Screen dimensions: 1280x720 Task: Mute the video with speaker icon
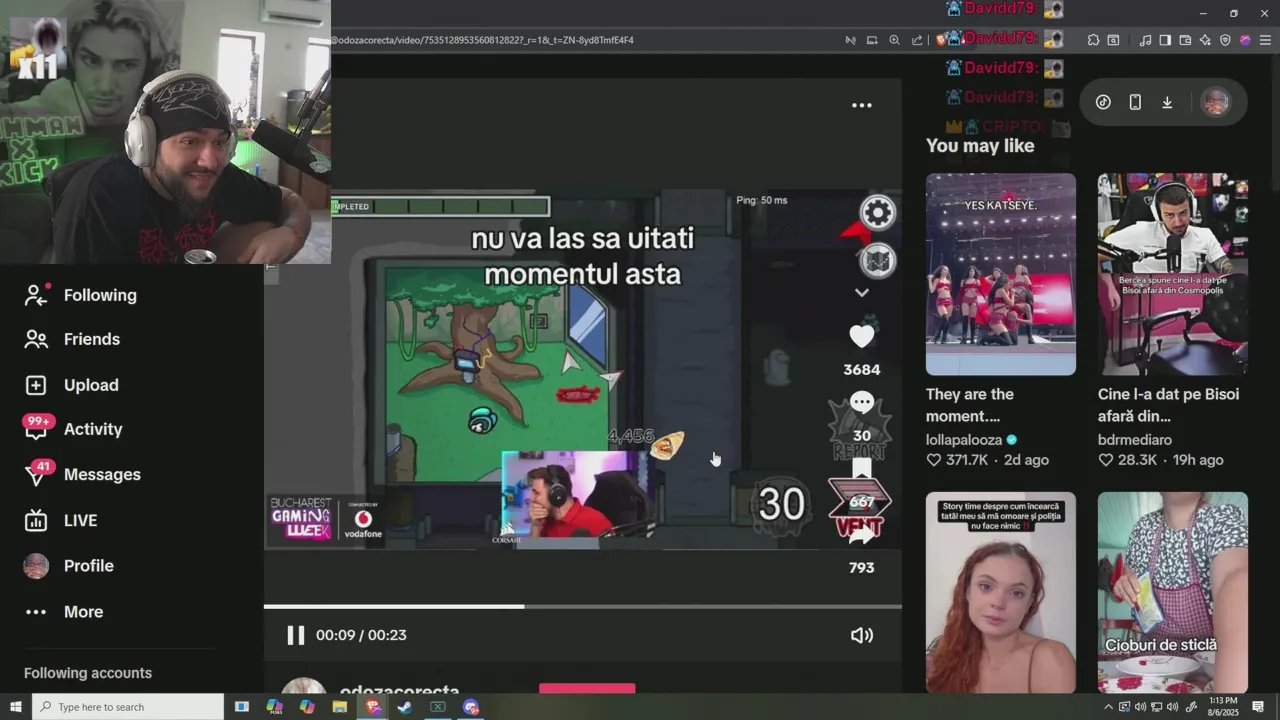pos(861,635)
